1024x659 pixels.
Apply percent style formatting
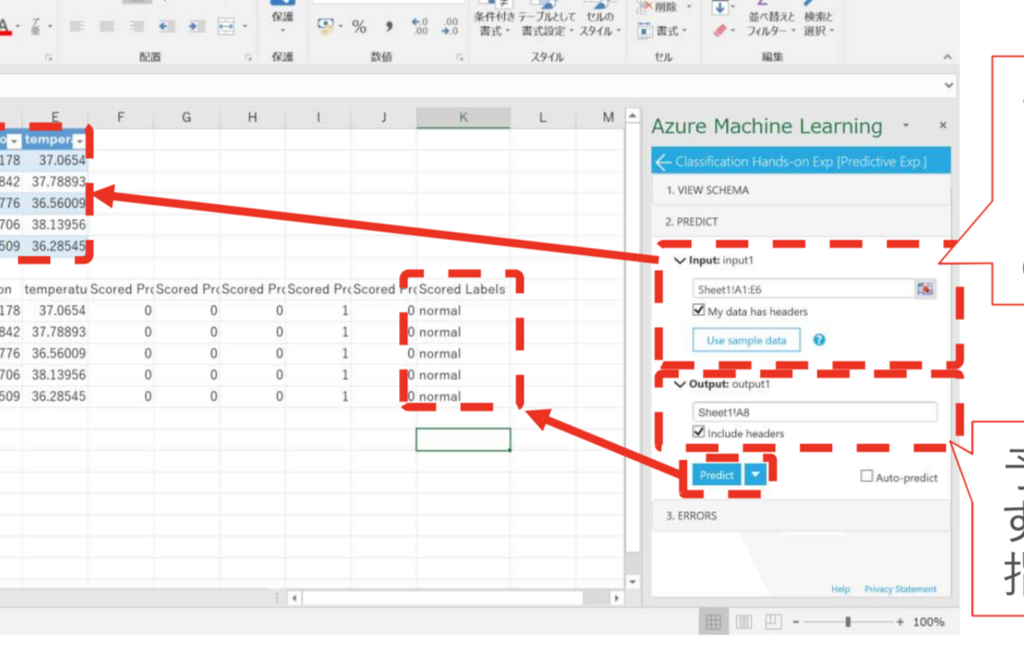point(359,26)
